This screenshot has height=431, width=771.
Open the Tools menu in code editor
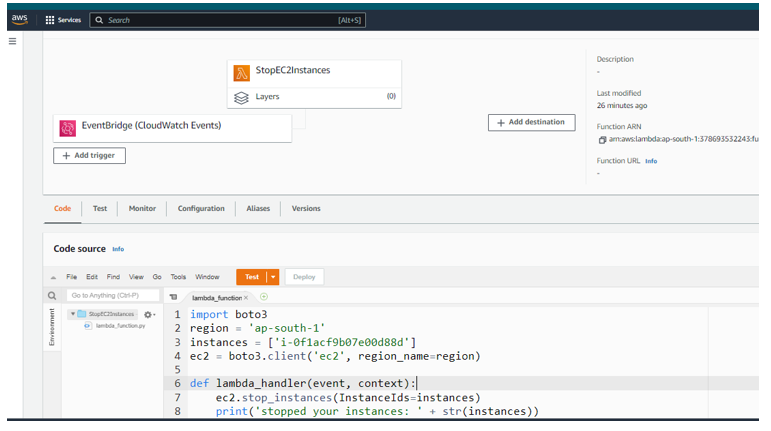pos(178,277)
